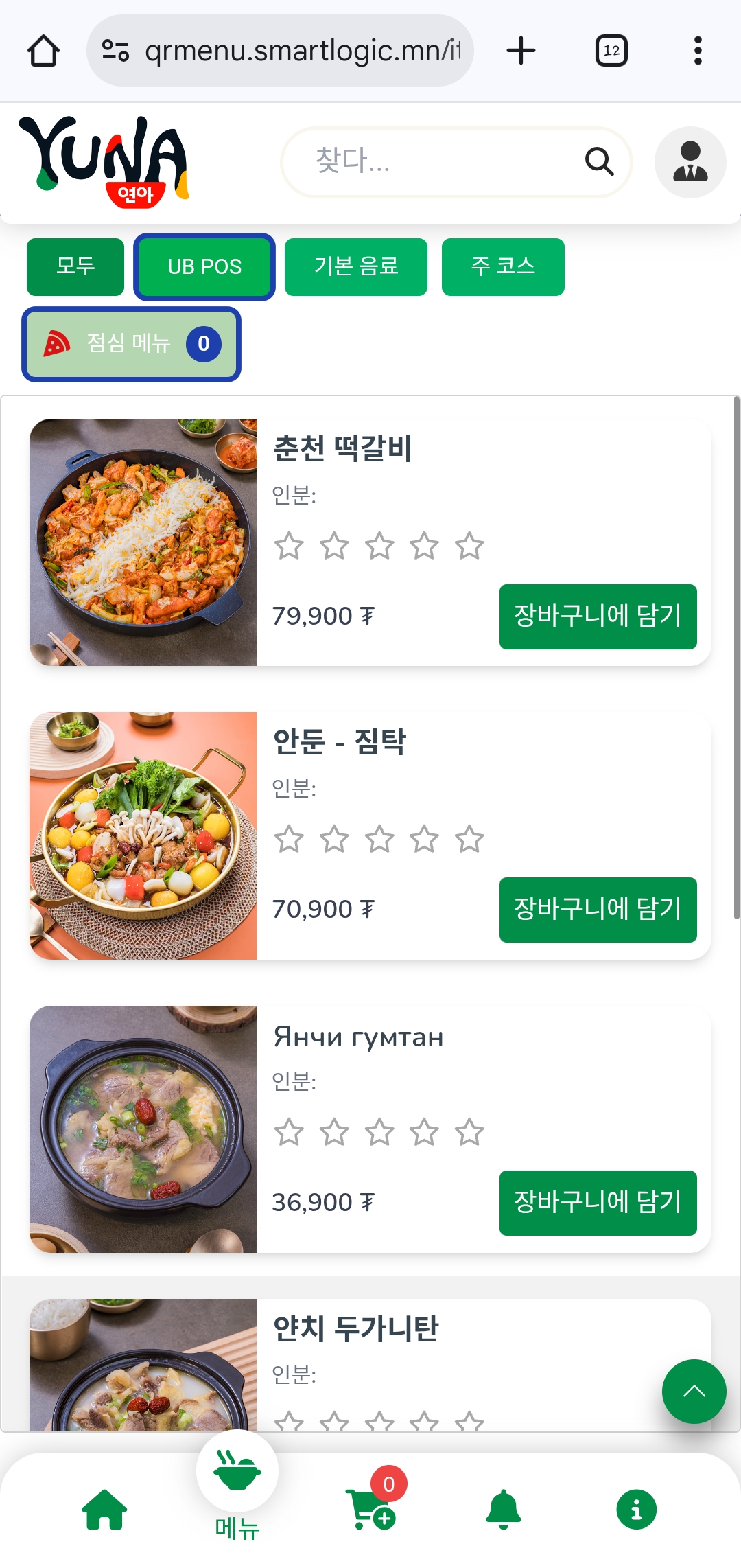Add the 36,900 ₮ Янчи гумтан to cart

[x=598, y=1203]
